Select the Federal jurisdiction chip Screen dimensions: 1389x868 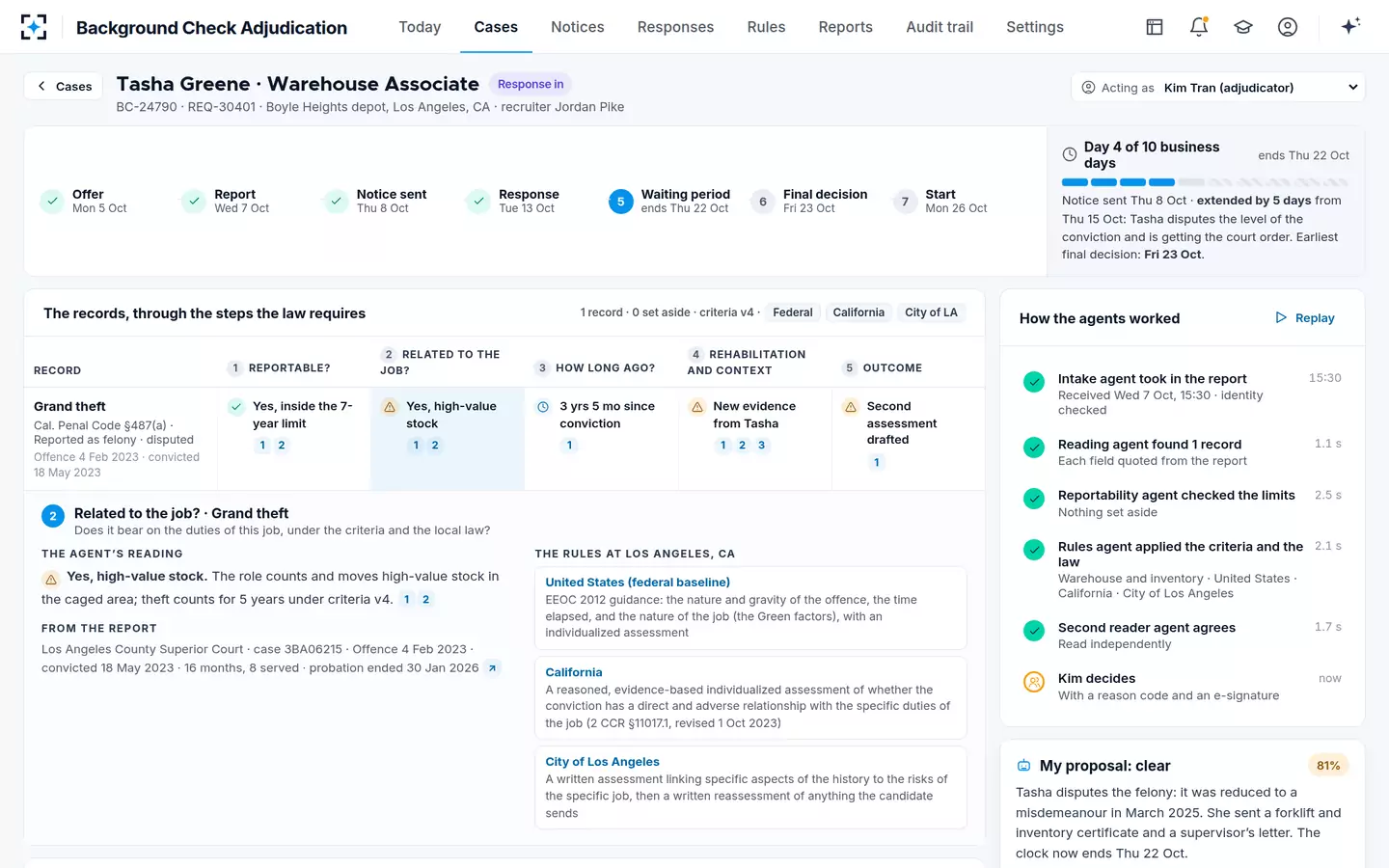click(793, 312)
